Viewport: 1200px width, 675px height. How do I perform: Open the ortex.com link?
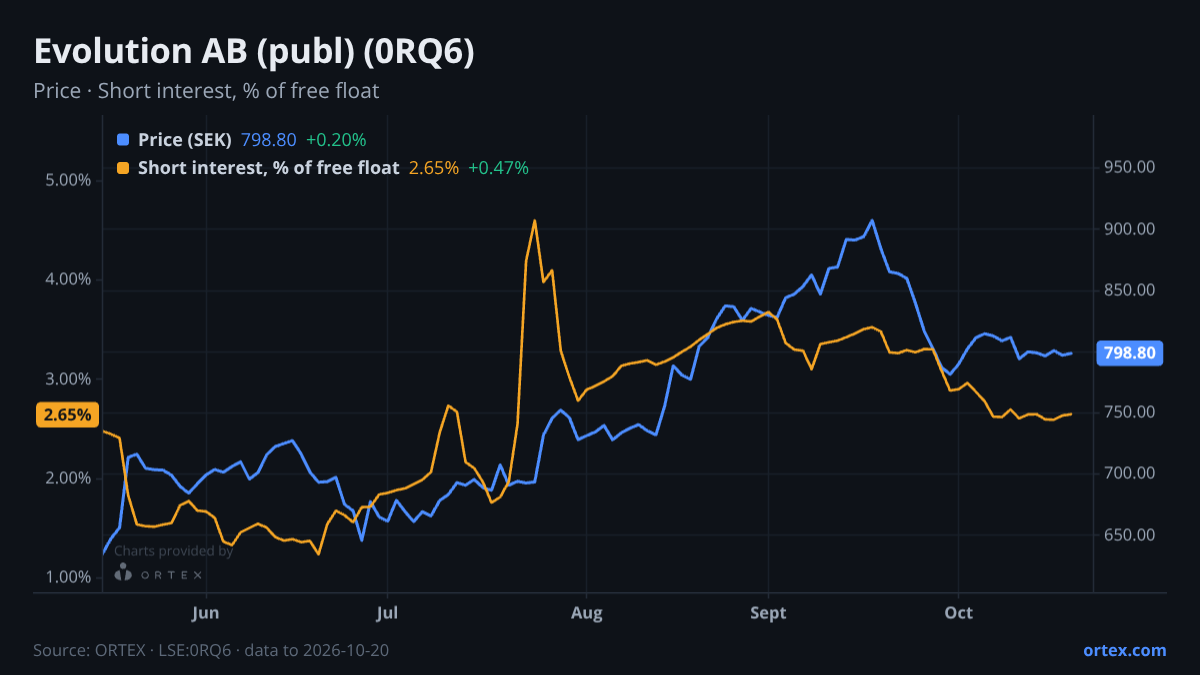click(1124, 650)
